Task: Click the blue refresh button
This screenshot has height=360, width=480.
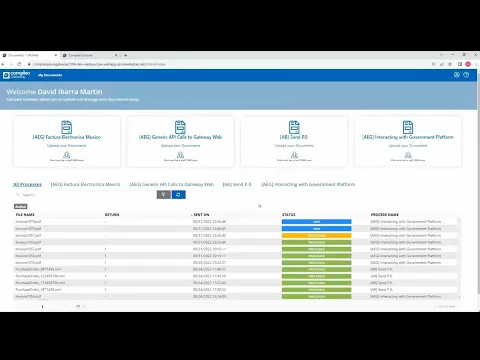Action: 179,195
